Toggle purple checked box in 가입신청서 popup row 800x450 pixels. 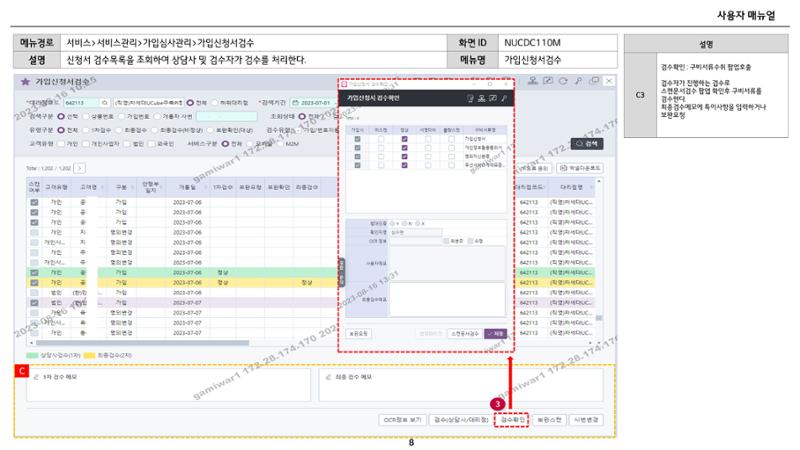(405, 139)
